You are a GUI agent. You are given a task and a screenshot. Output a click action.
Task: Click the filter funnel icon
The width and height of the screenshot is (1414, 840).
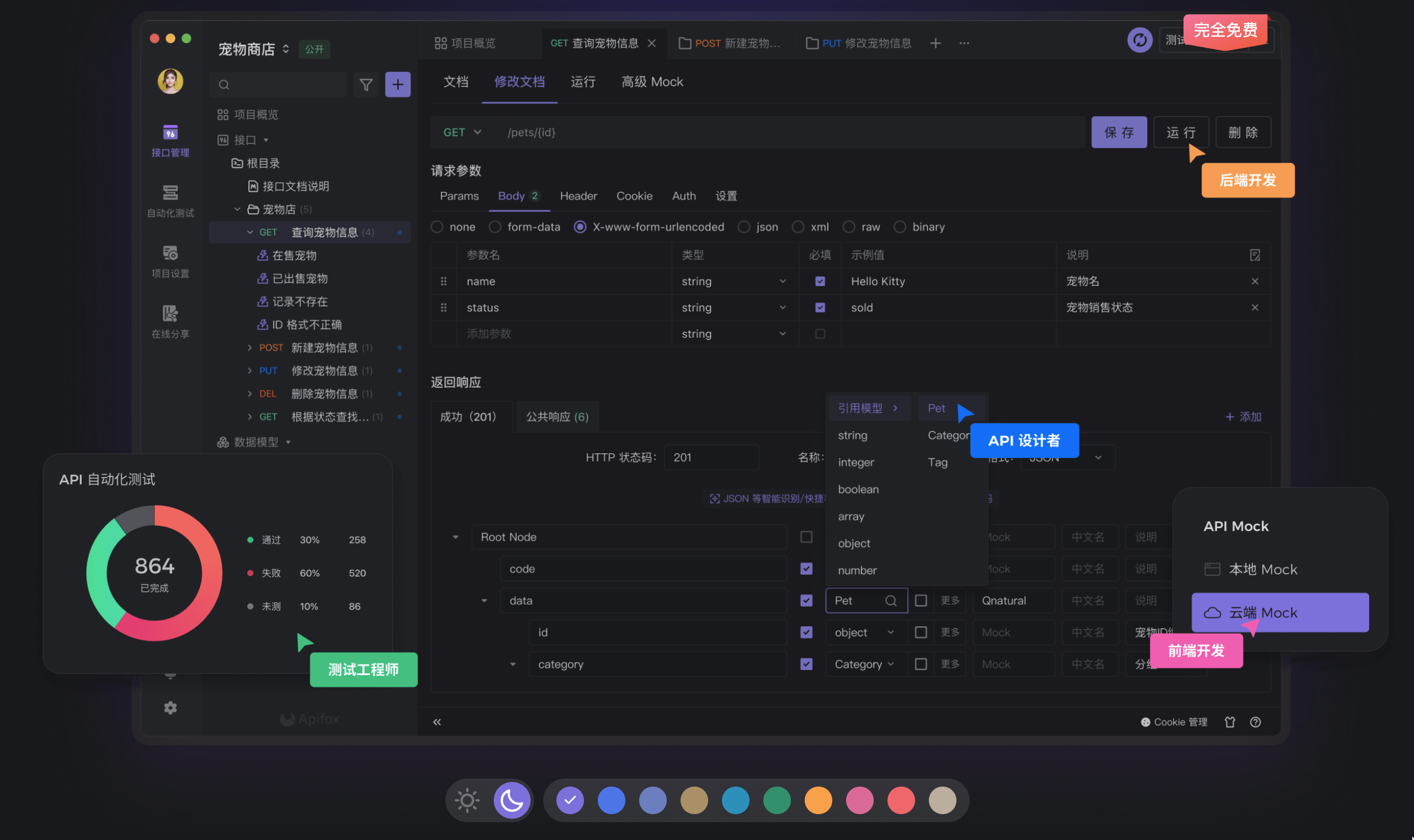coord(366,85)
